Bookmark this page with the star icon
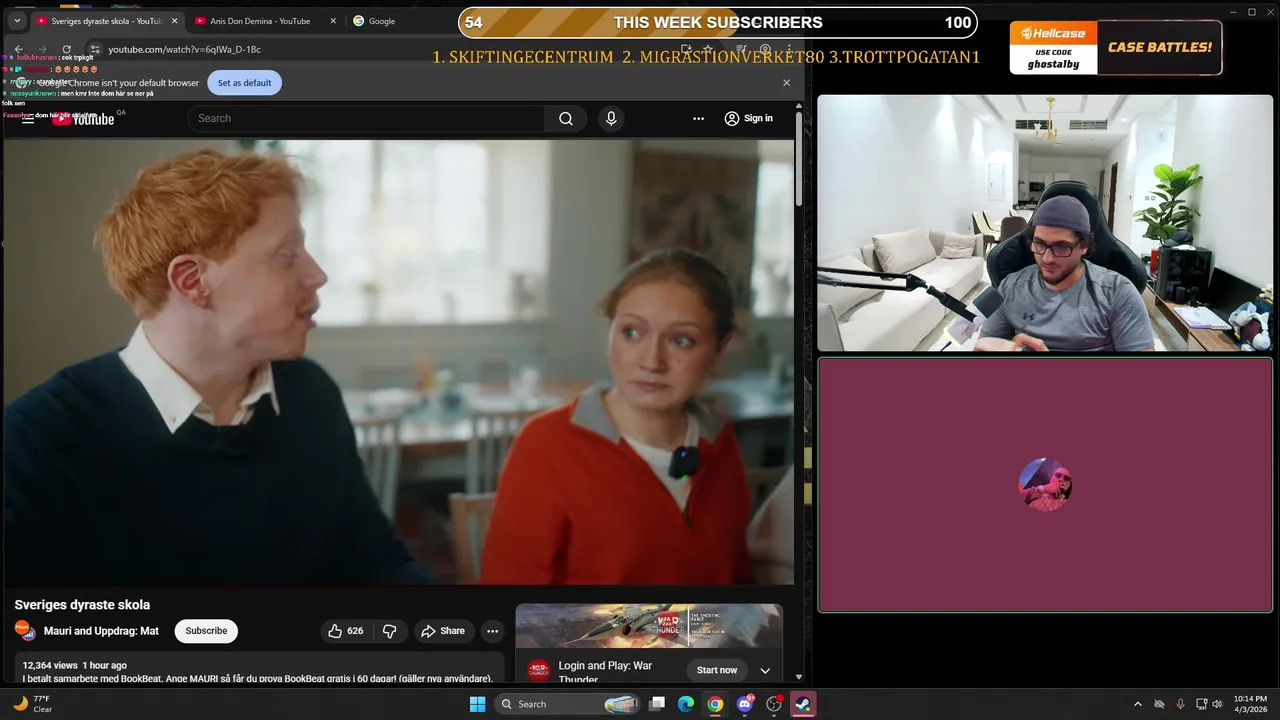The image size is (1280, 720). (x=708, y=49)
